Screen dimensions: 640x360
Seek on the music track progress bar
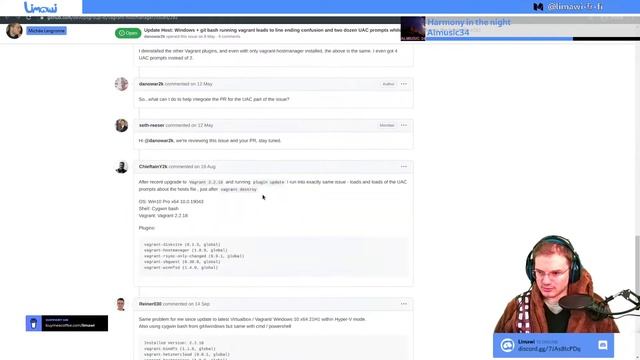coord(532,39)
